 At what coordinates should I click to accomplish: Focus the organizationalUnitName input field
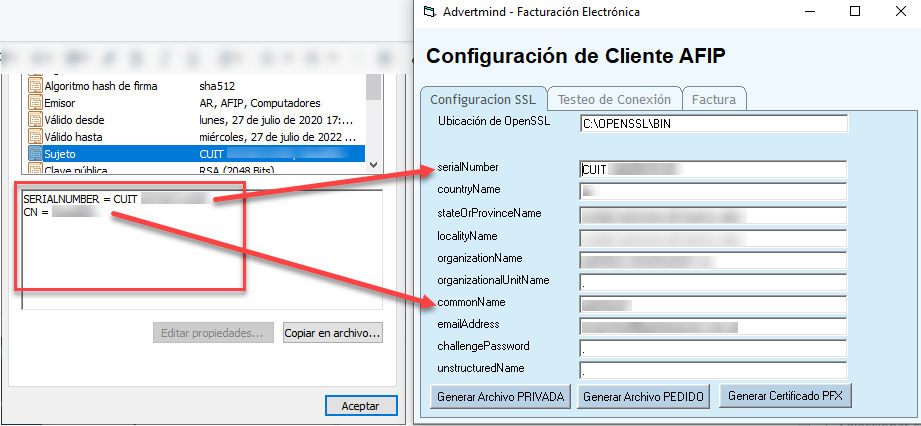(x=714, y=281)
